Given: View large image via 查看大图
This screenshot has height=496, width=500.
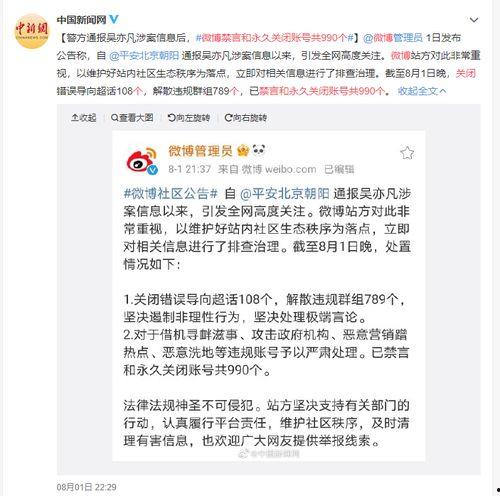Looking at the screenshot, I should coord(132,117).
